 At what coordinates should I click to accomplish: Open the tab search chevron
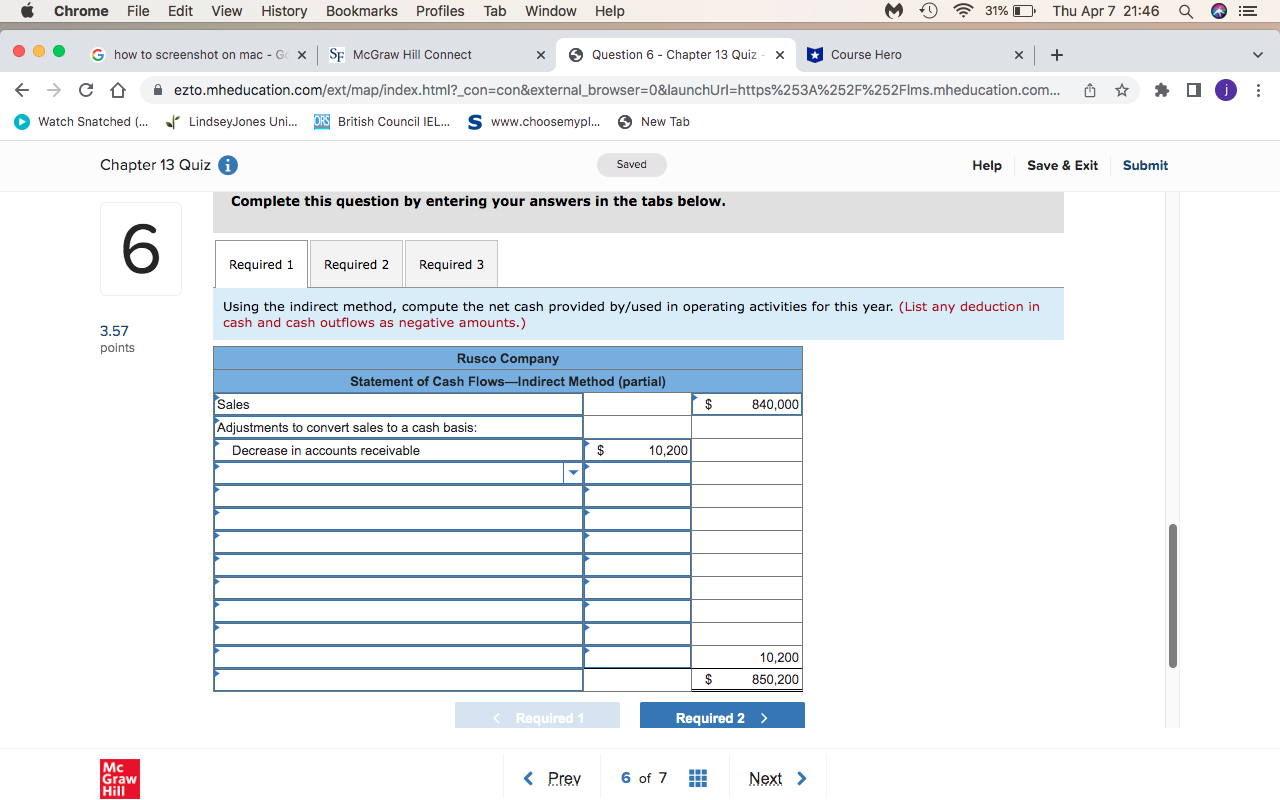click(x=1258, y=55)
